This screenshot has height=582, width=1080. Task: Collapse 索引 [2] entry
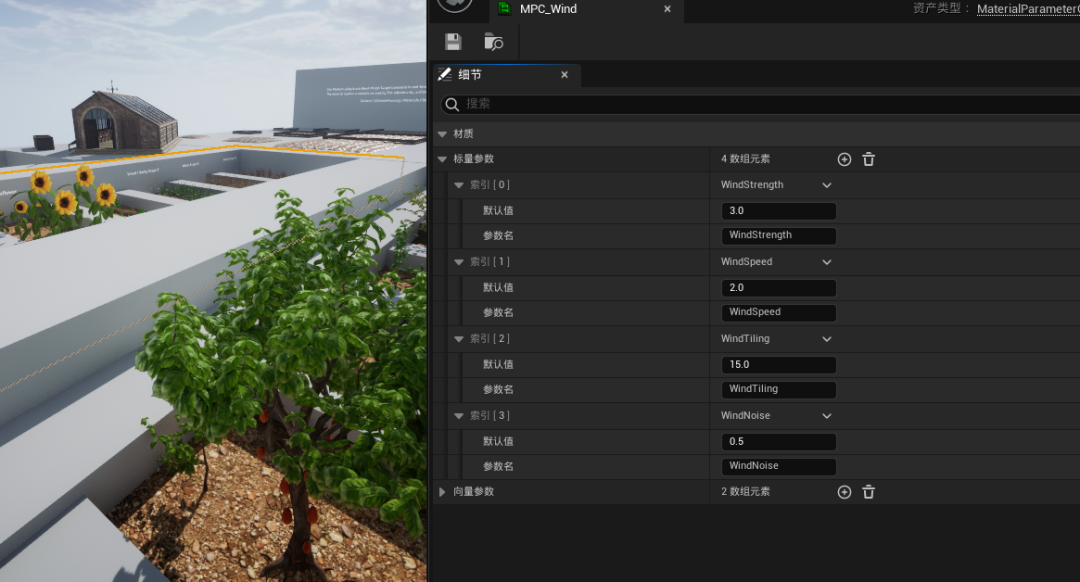click(x=459, y=339)
